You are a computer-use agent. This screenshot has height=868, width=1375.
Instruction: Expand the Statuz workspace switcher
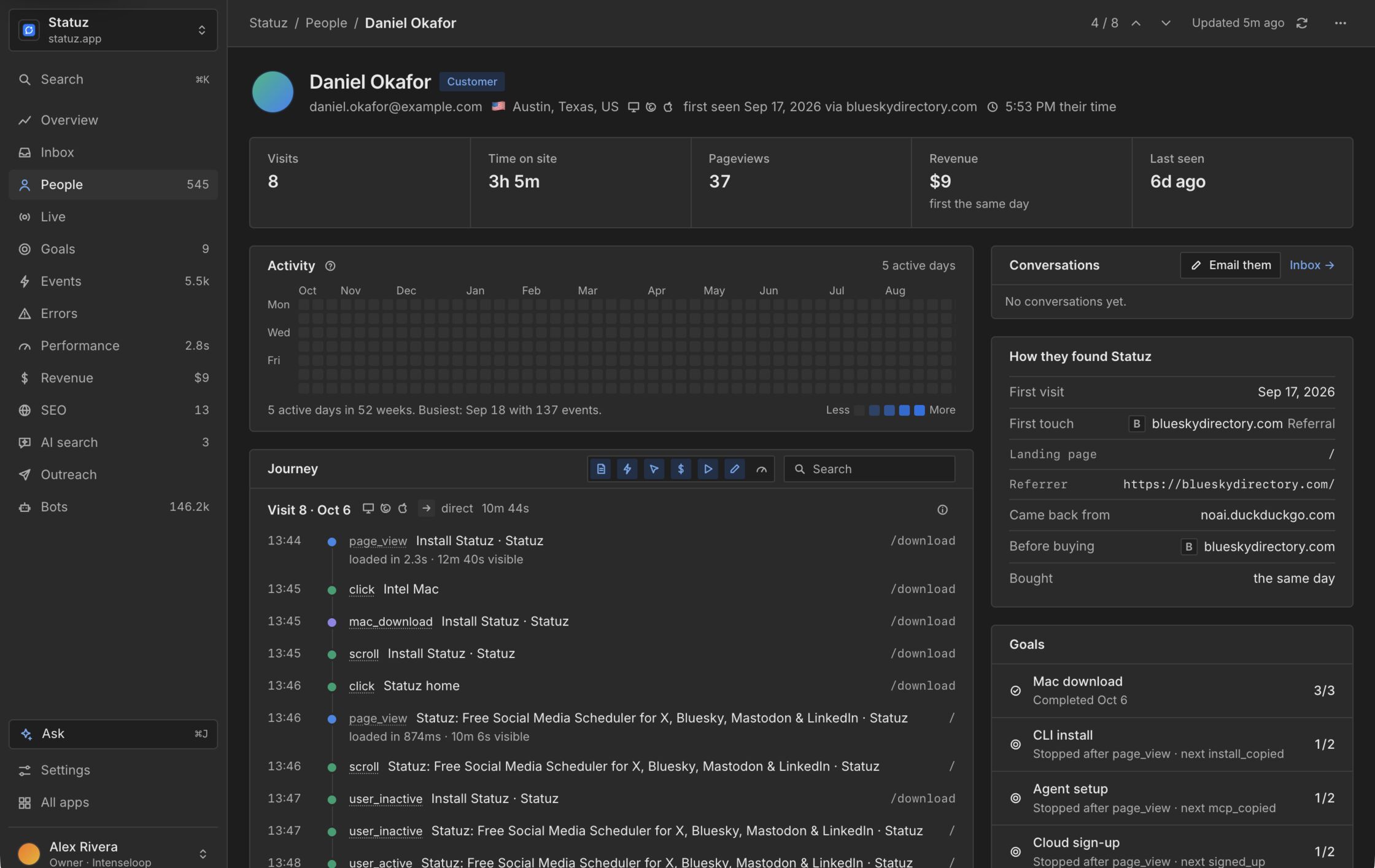pyautogui.click(x=113, y=30)
